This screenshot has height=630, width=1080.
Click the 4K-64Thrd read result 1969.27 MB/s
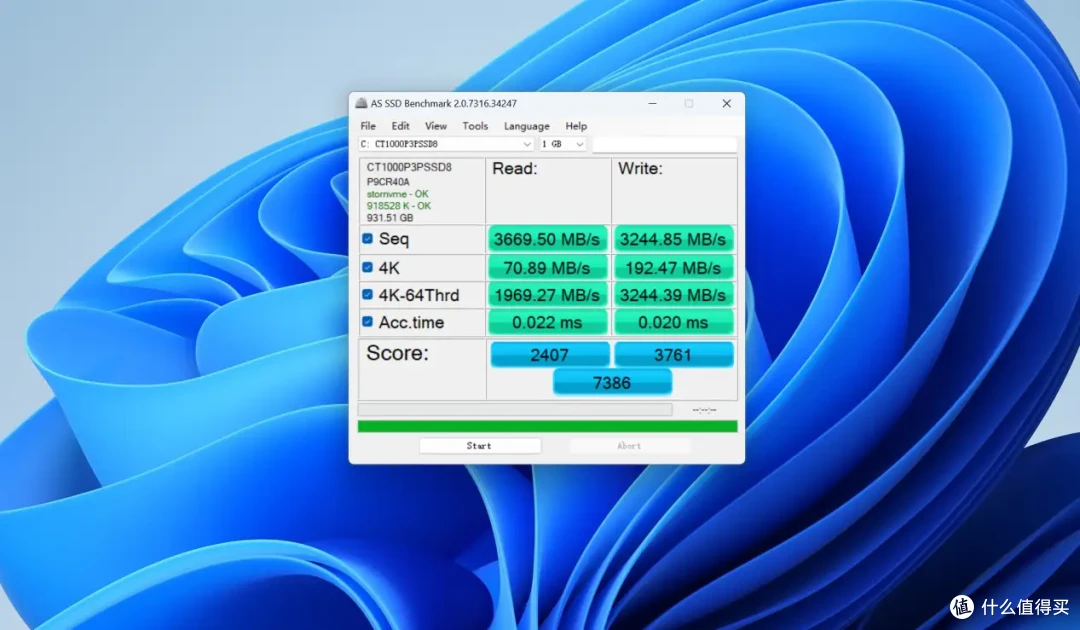click(x=547, y=295)
